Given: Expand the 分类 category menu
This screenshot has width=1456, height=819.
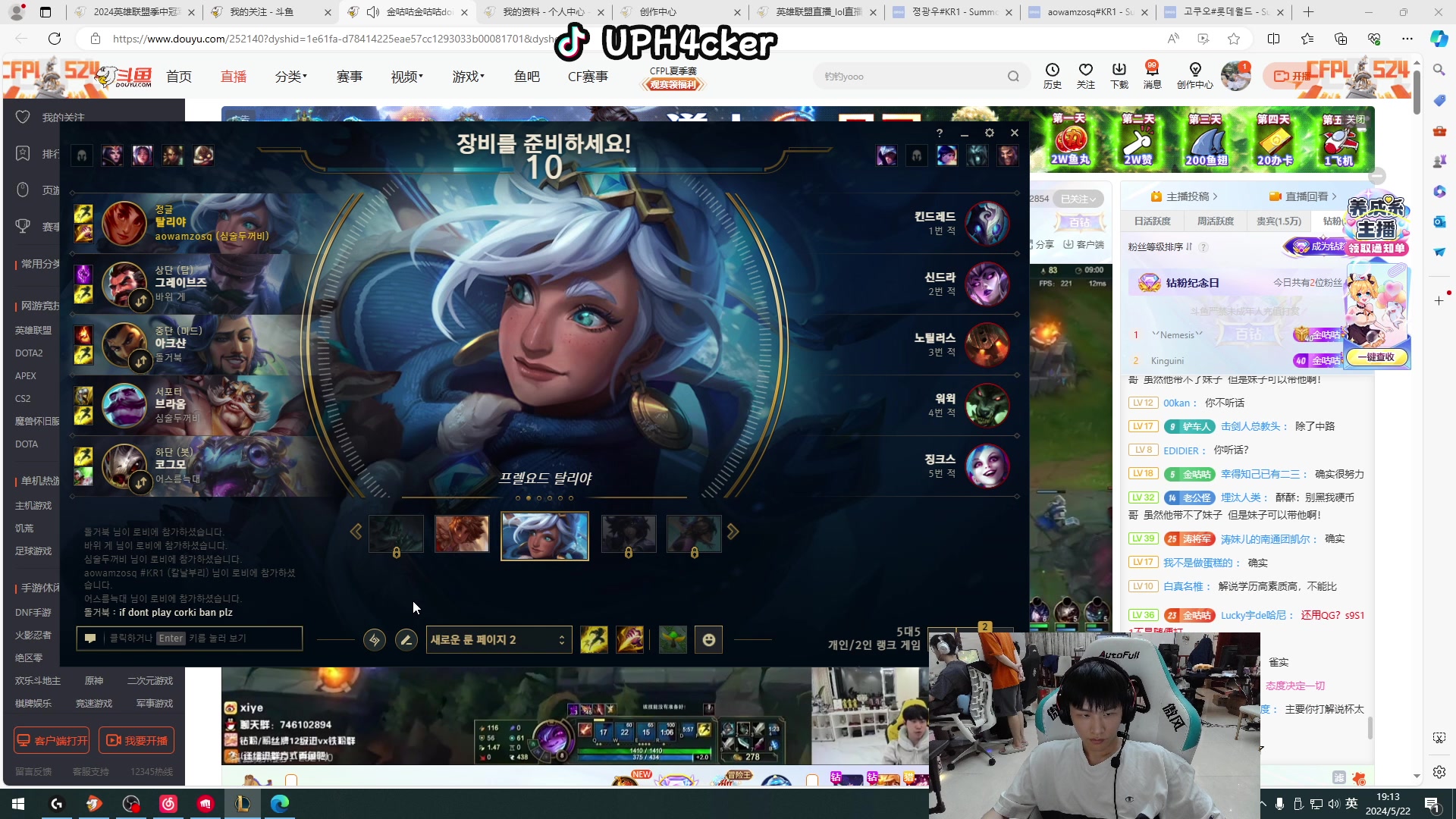Looking at the screenshot, I should tap(291, 77).
